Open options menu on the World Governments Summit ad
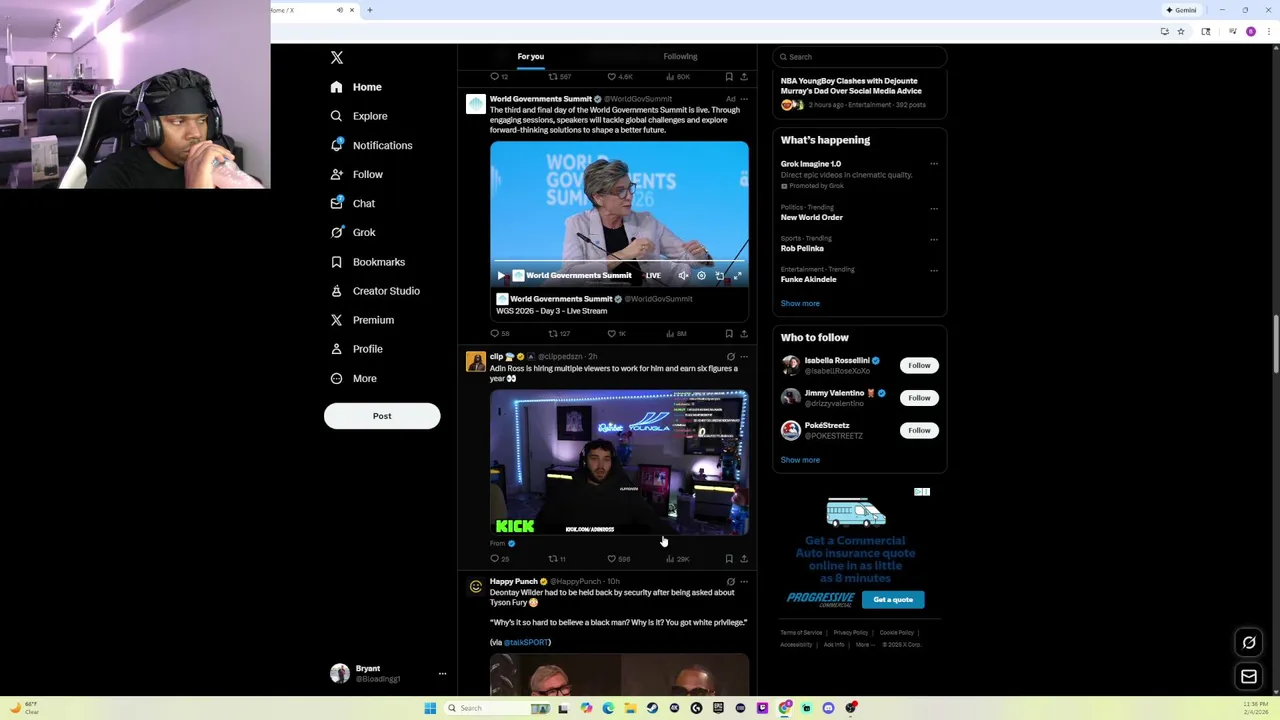This screenshot has height=720, width=1280. 743,99
